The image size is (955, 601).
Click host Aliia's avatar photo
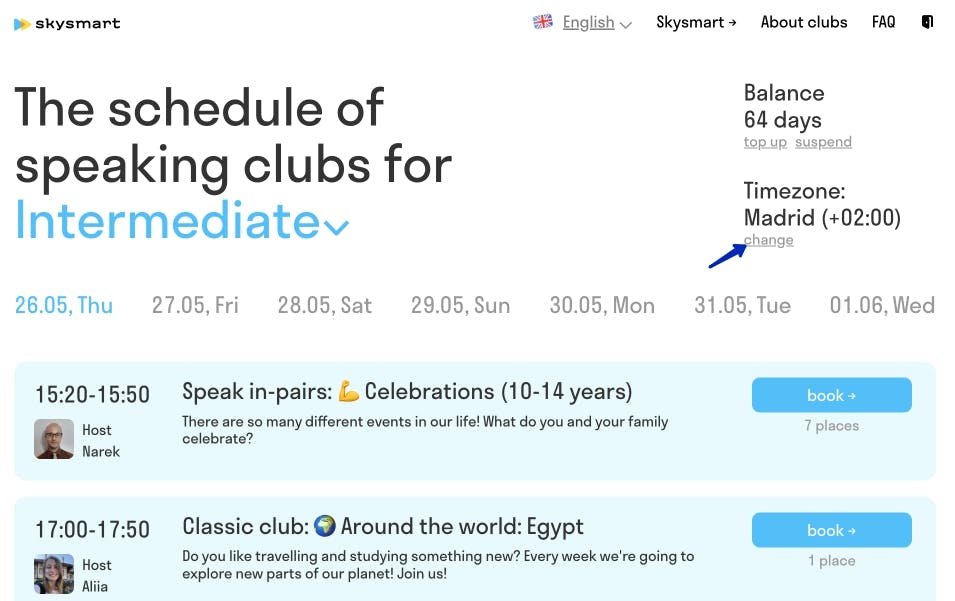[x=54, y=574]
